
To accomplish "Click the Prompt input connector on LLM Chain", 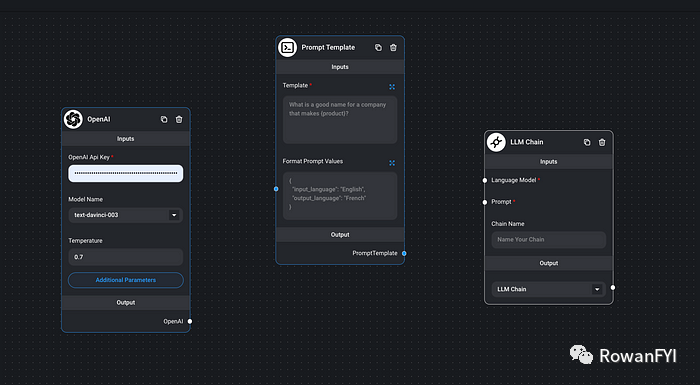I will pos(485,202).
